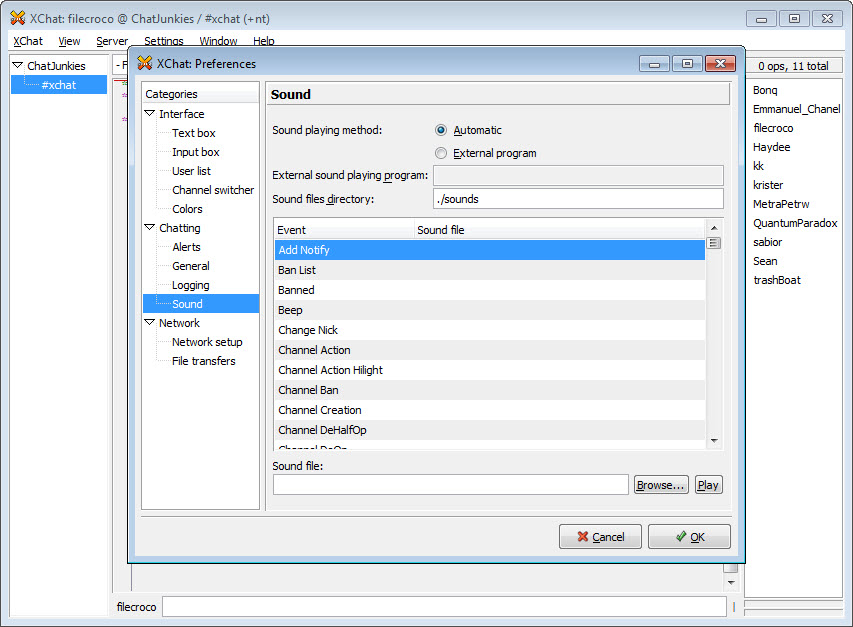Select user sabior in user list

[767, 242]
